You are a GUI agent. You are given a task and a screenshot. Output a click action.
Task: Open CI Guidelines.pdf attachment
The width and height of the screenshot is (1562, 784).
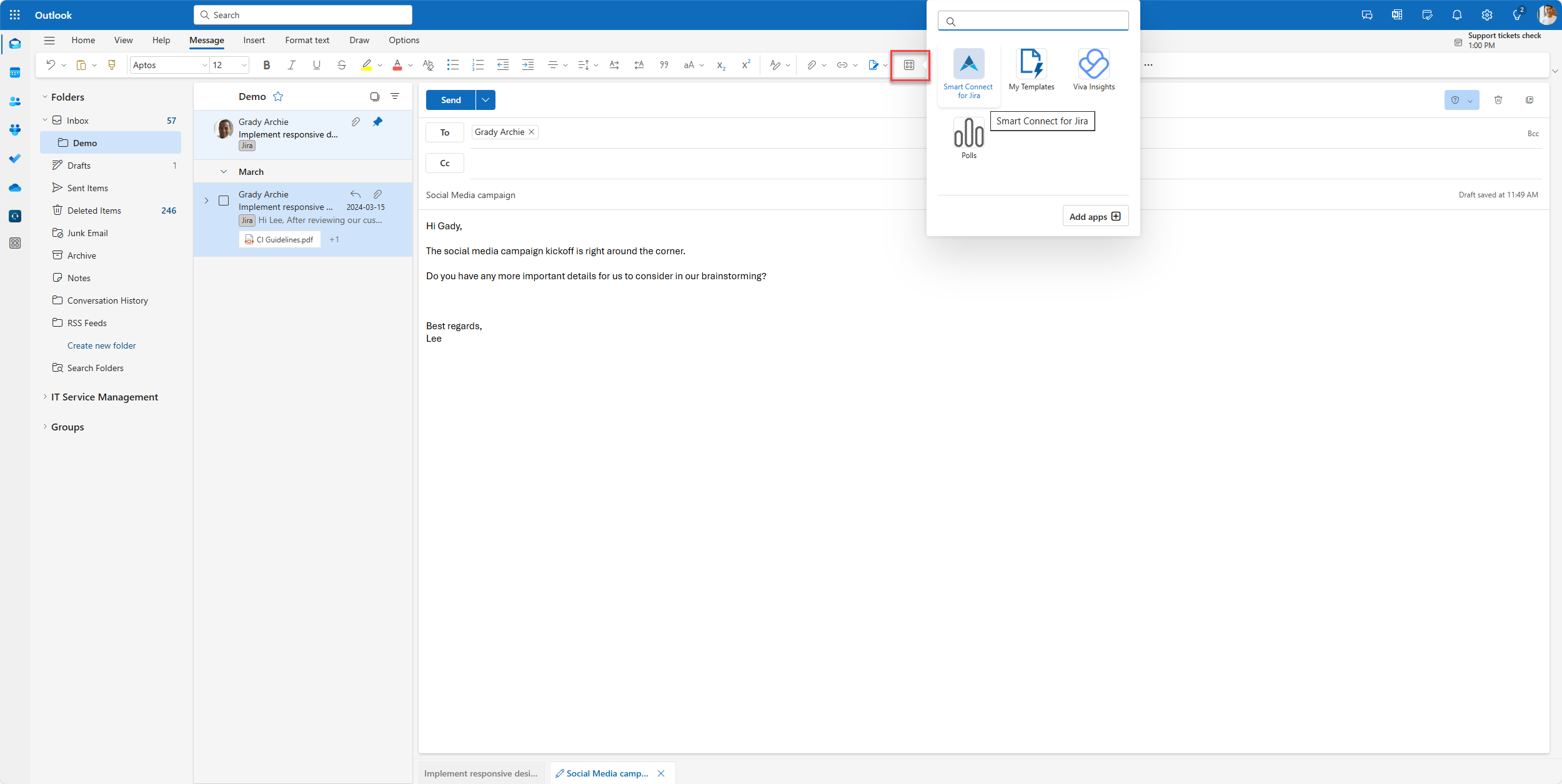click(279, 239)
